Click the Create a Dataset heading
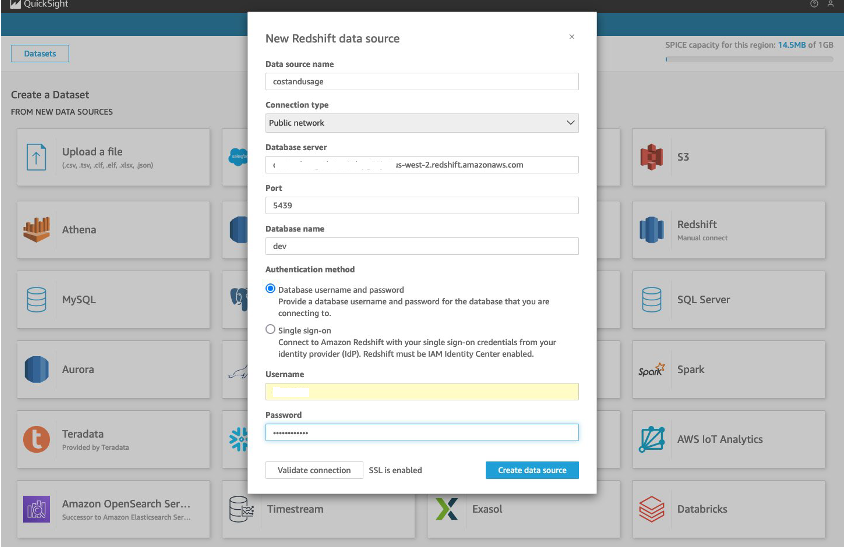844x548 pixels. coord(50,95)
